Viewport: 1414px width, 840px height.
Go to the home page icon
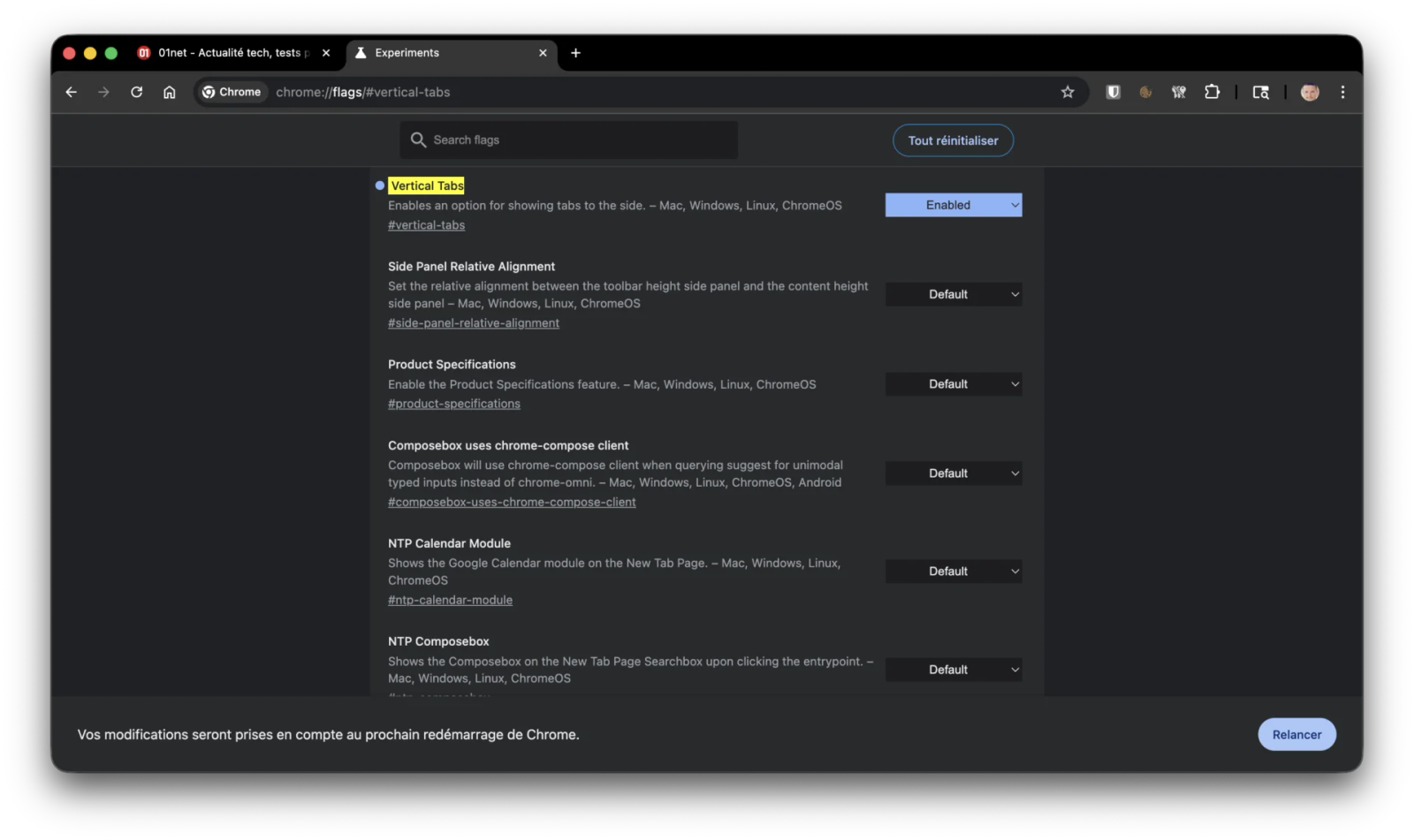(x=170, y=92)
